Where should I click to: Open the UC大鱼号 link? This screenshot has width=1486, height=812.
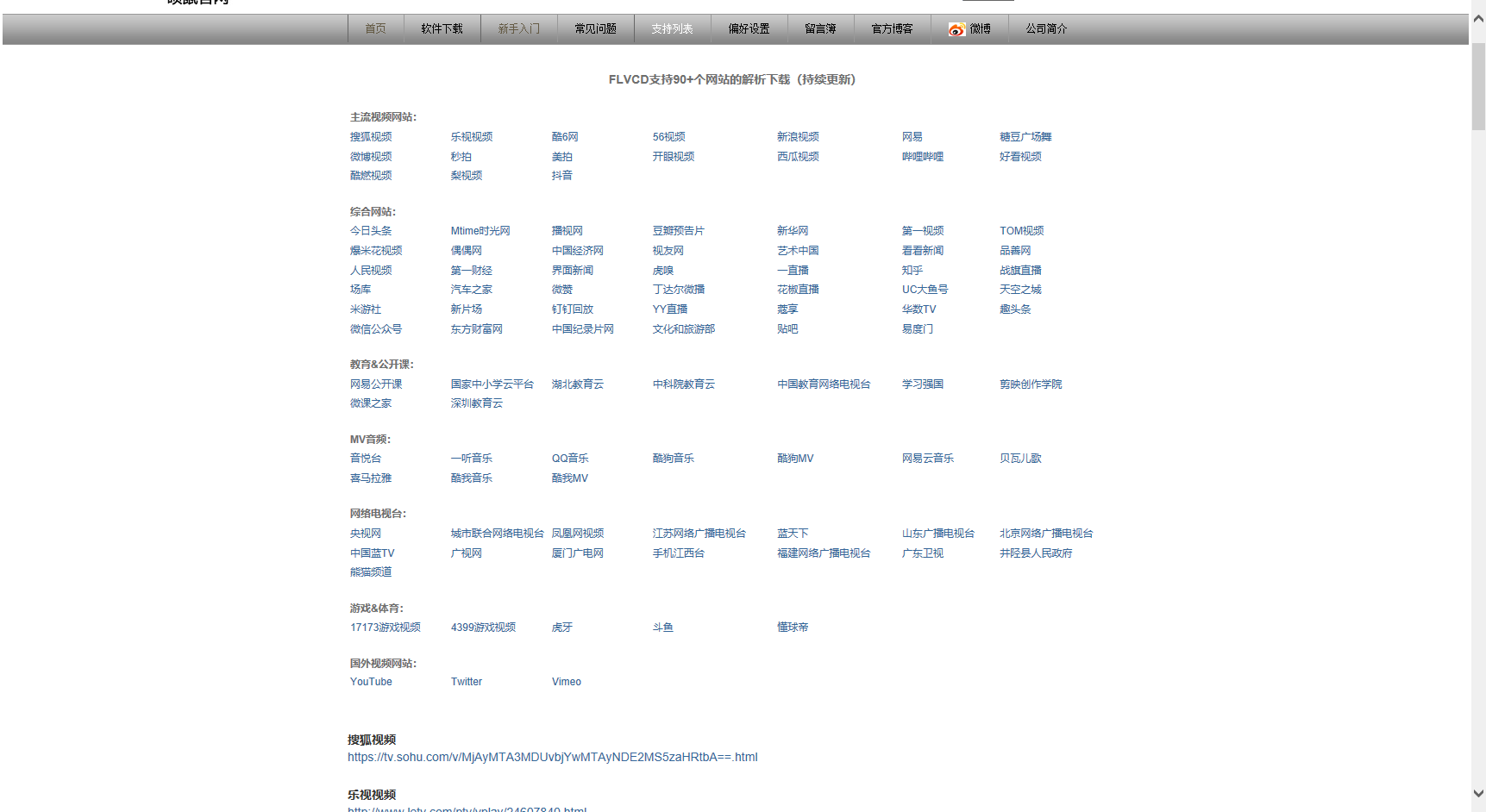point(925,290)
